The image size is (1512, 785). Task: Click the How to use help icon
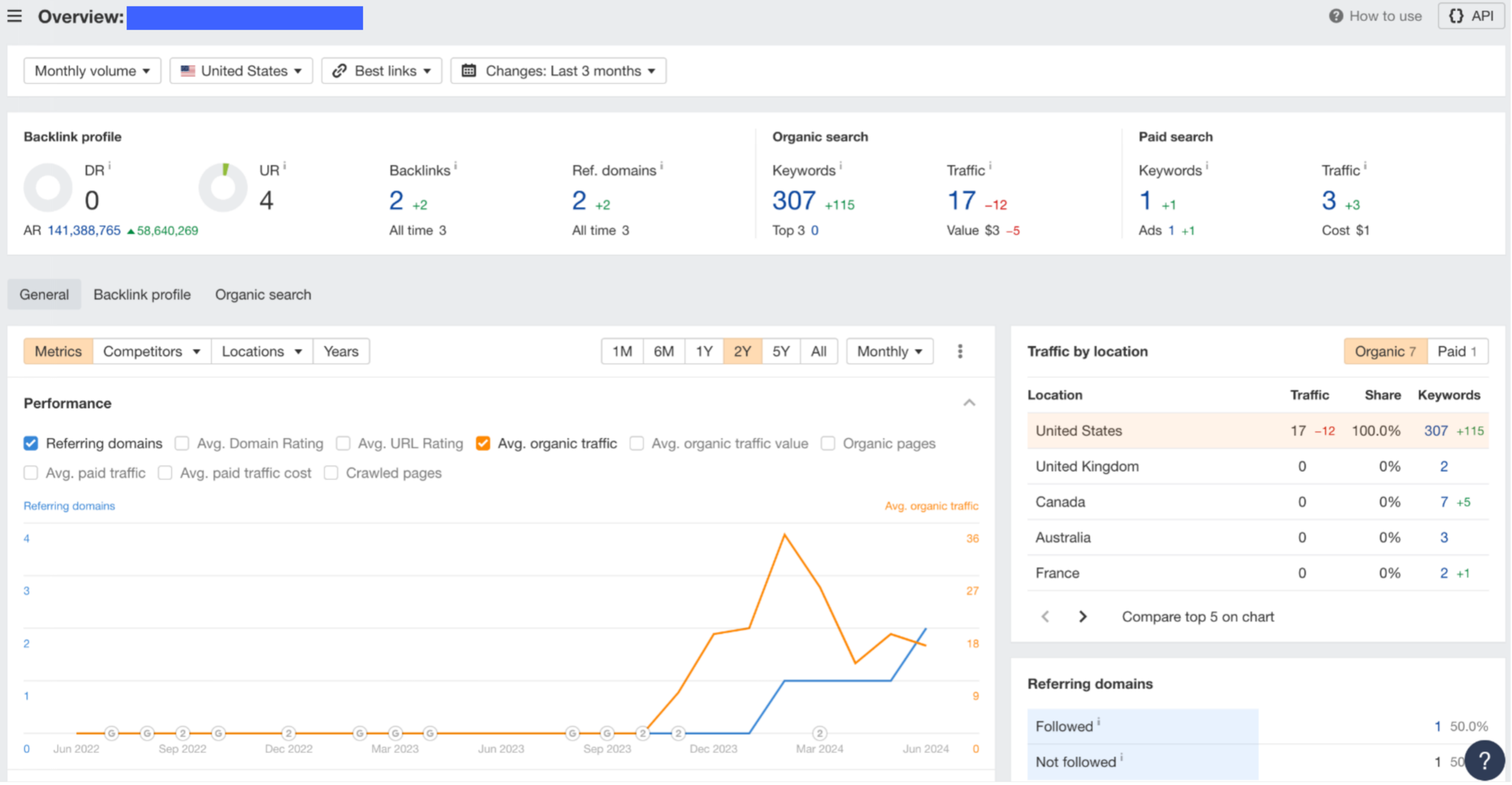[x=1335, y=16]
